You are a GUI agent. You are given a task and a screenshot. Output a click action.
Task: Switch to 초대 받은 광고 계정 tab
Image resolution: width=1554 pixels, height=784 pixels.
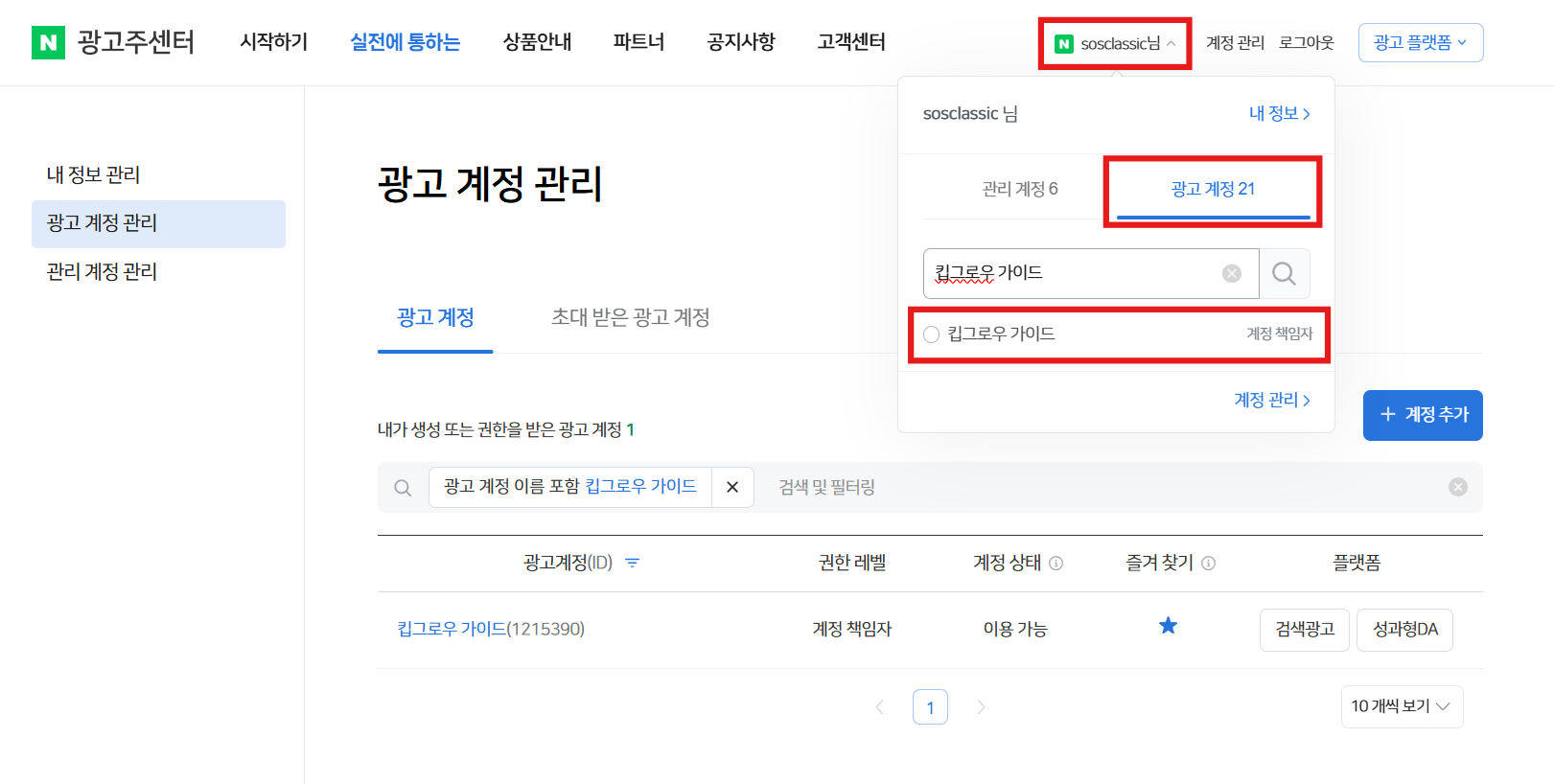point(630,318)
